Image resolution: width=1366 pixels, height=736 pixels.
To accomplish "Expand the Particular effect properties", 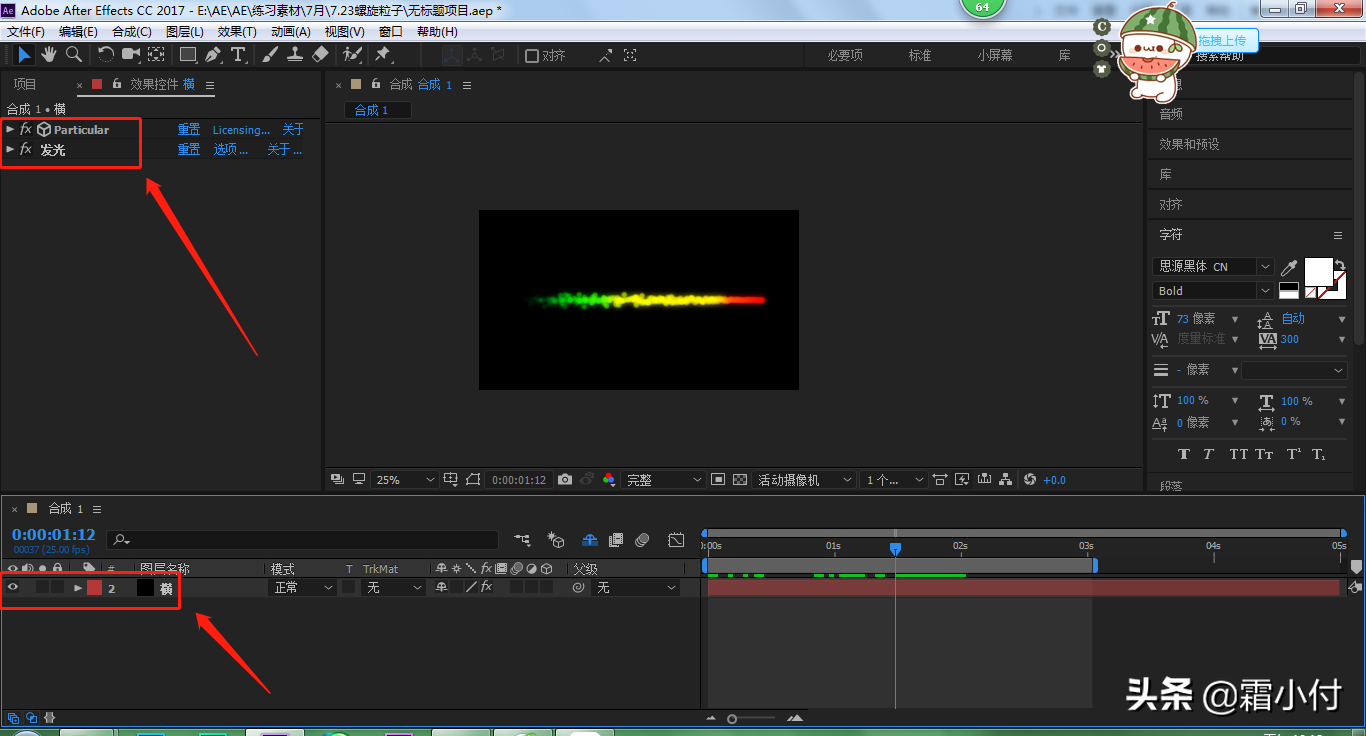I will (x=10, y=129).
